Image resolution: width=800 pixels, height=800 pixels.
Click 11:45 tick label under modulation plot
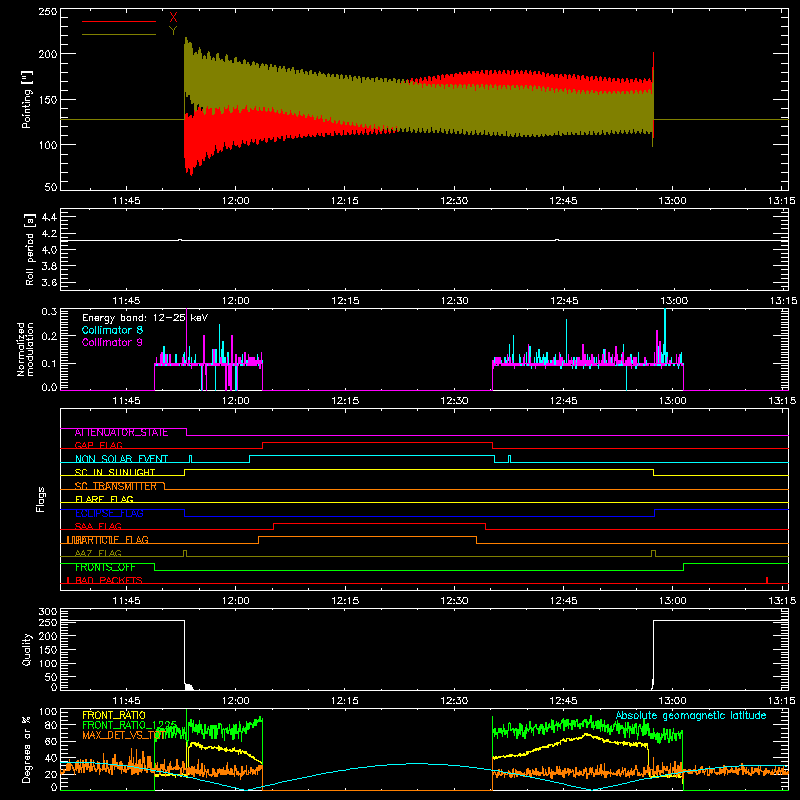[126, 401]
